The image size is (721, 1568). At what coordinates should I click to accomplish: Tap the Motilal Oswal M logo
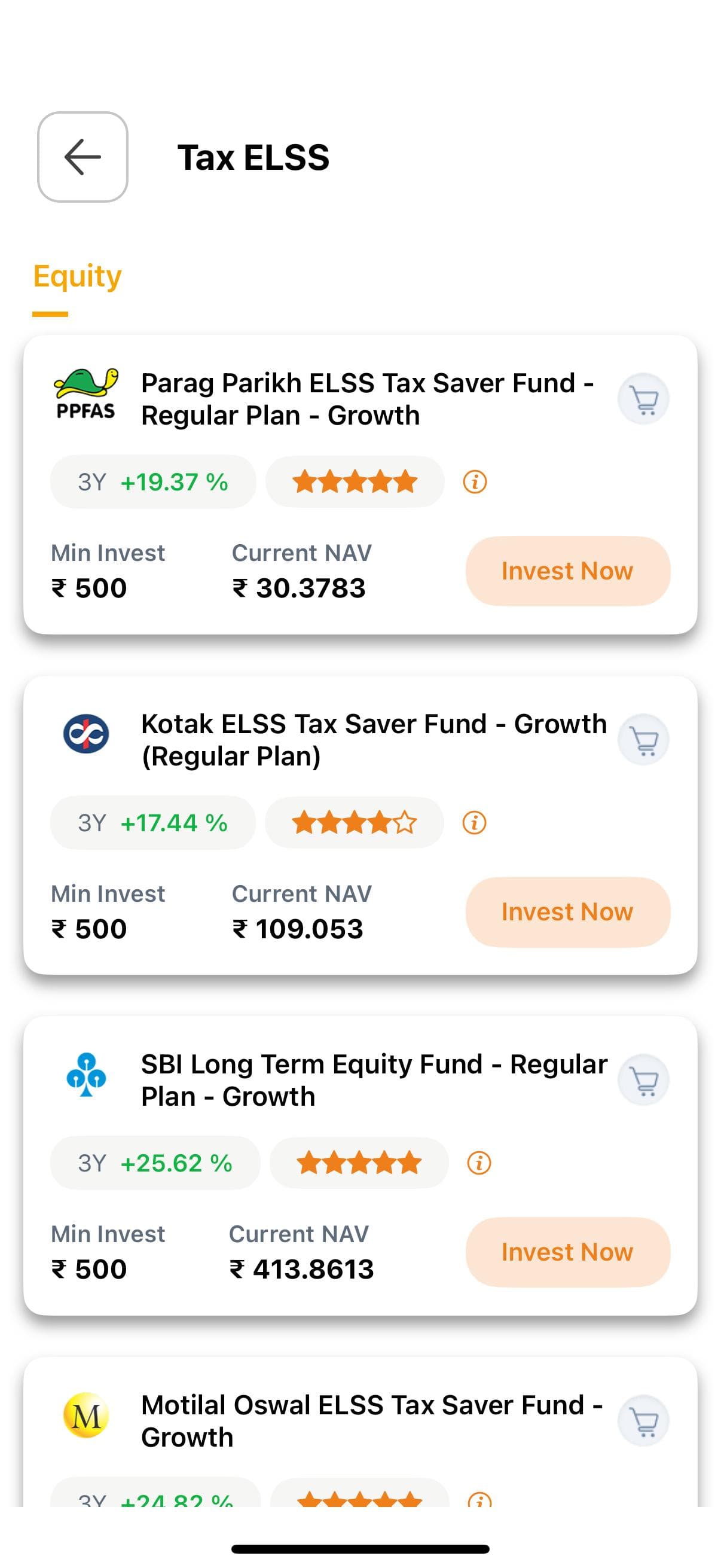click(85, 1416)
